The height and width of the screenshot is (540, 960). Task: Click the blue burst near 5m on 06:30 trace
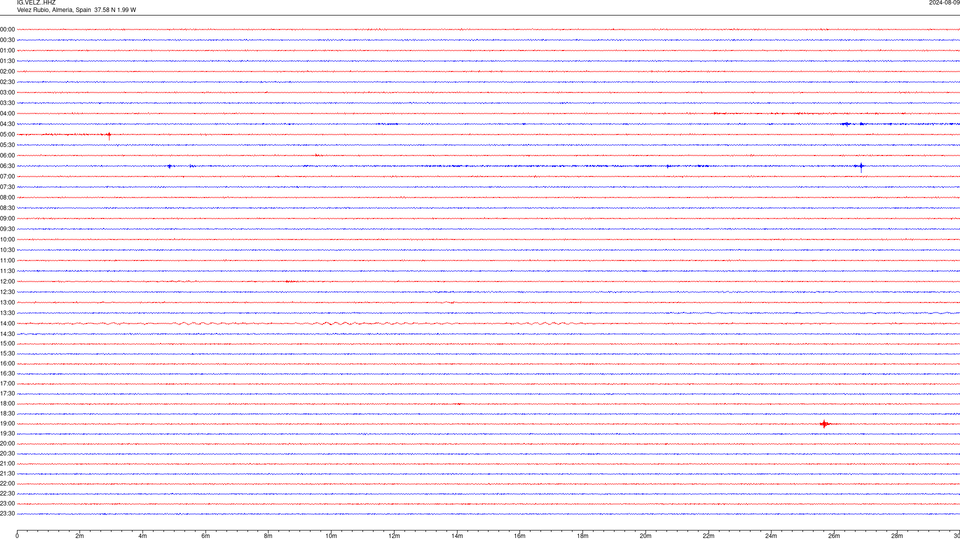pos(170,166)
